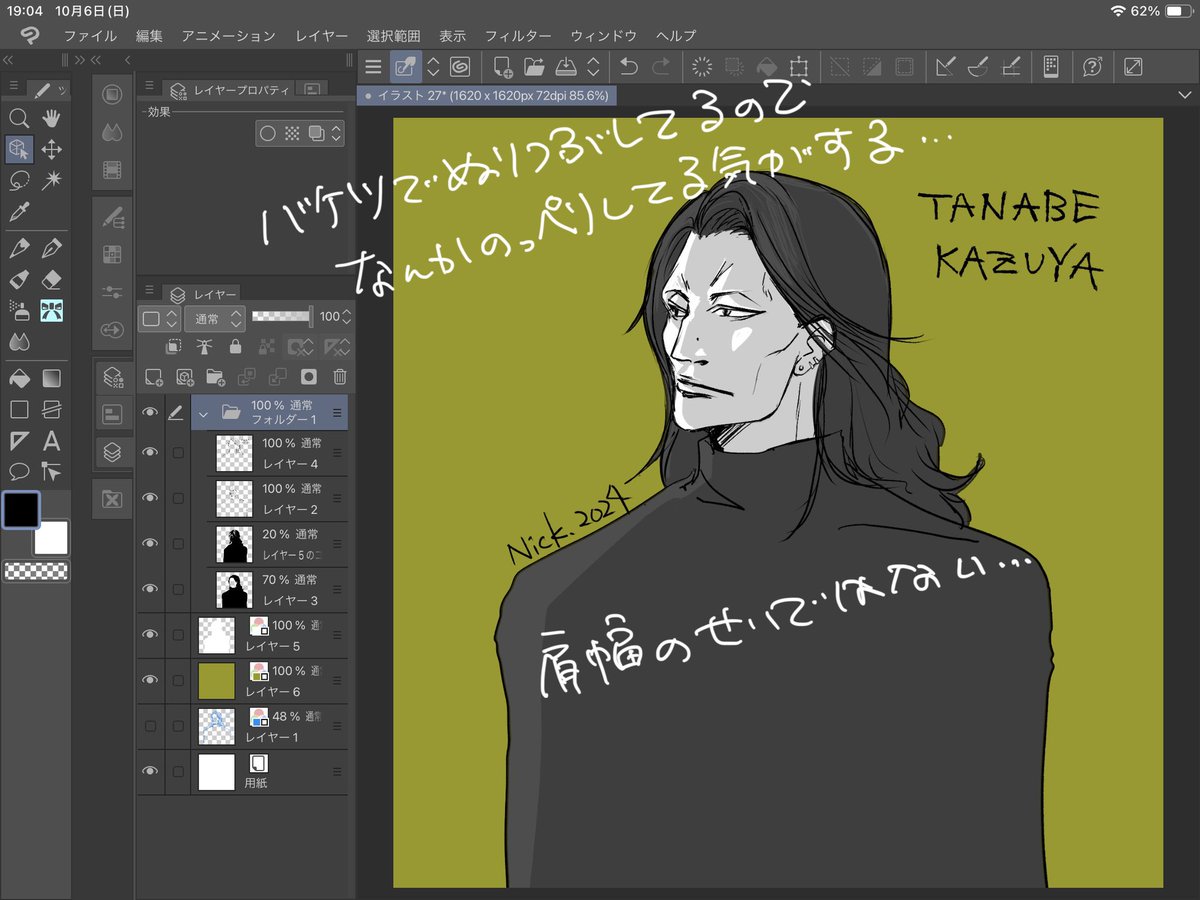Select the Eraser tool
This screenshot has width=1200, height=900.
[51, 280]
